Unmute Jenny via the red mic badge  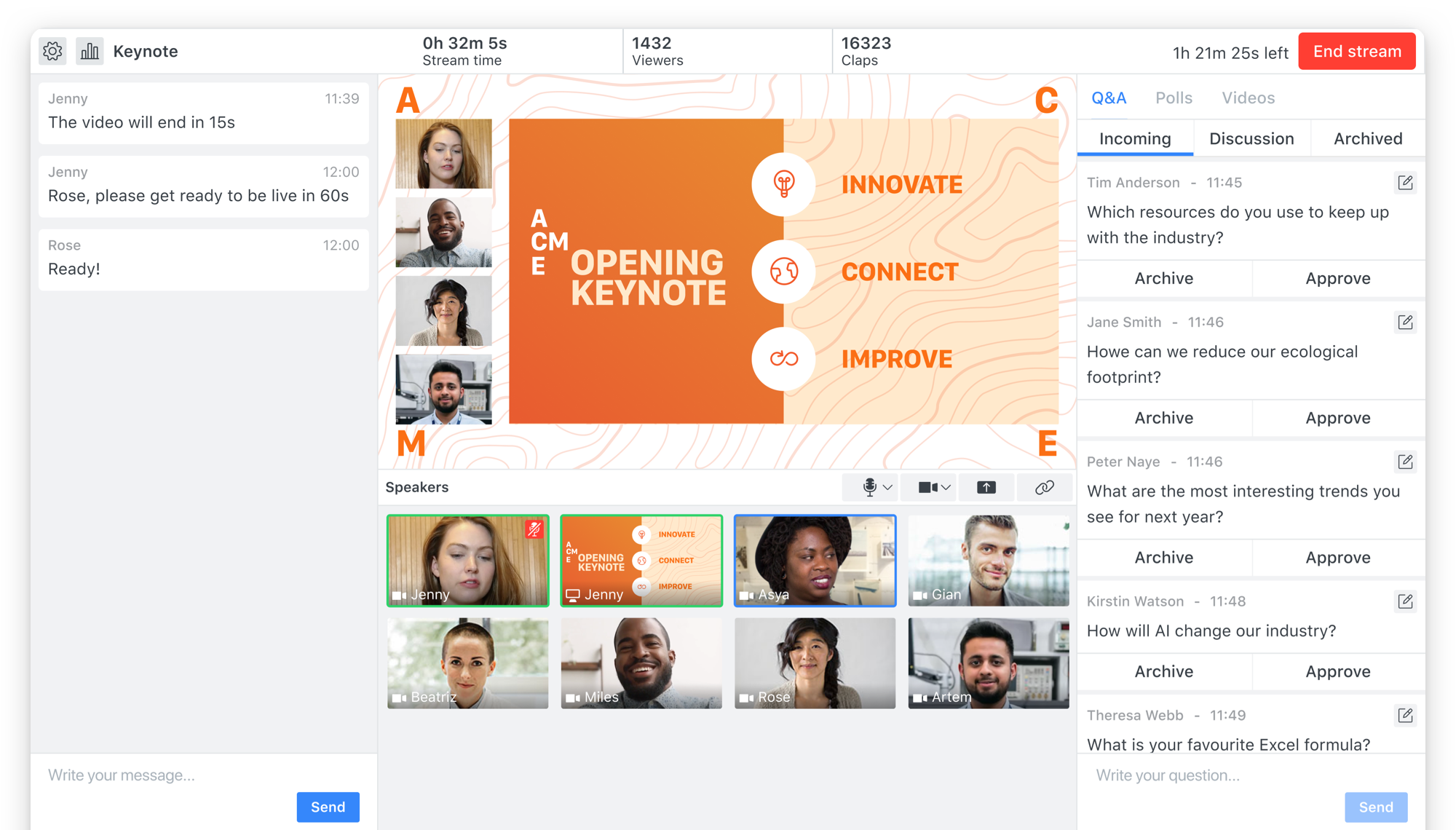[534, 531]
